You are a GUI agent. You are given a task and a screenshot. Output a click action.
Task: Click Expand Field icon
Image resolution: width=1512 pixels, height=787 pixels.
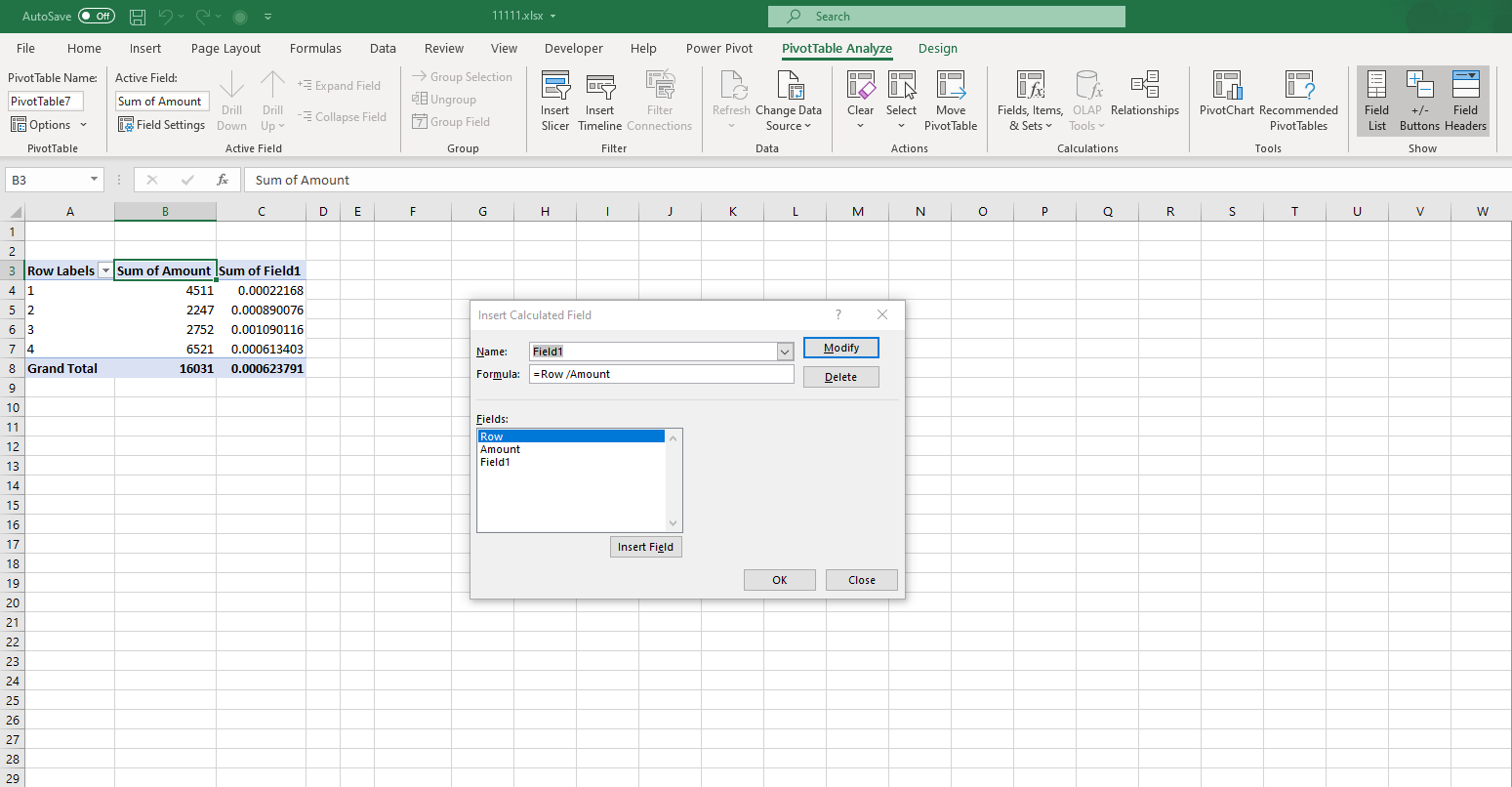[x=305, y=86]
